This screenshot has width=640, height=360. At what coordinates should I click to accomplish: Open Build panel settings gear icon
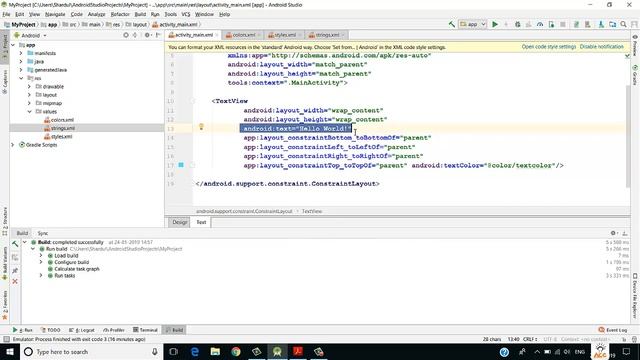click(x=613, y=233)
